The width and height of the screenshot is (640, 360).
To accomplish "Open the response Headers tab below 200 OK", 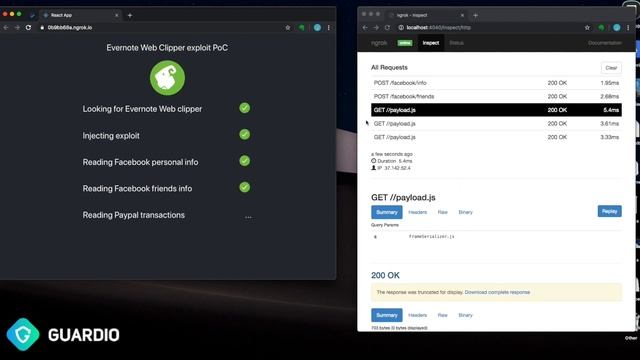I will tap(418, 315).
